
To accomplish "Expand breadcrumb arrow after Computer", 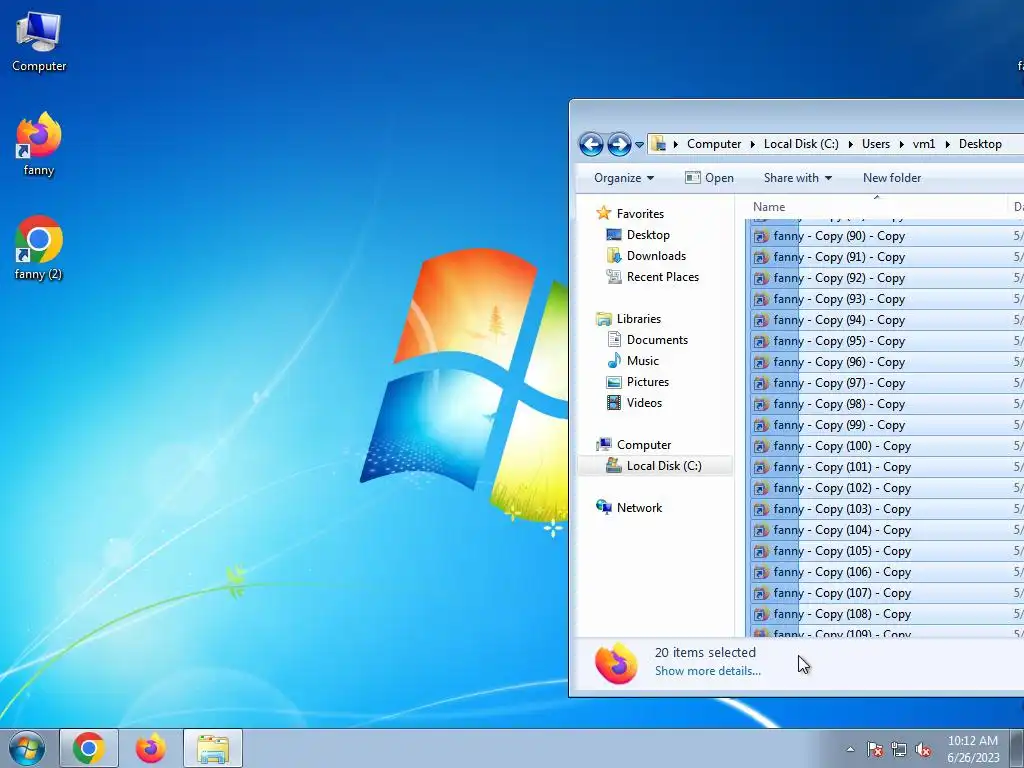I will 752,144.
